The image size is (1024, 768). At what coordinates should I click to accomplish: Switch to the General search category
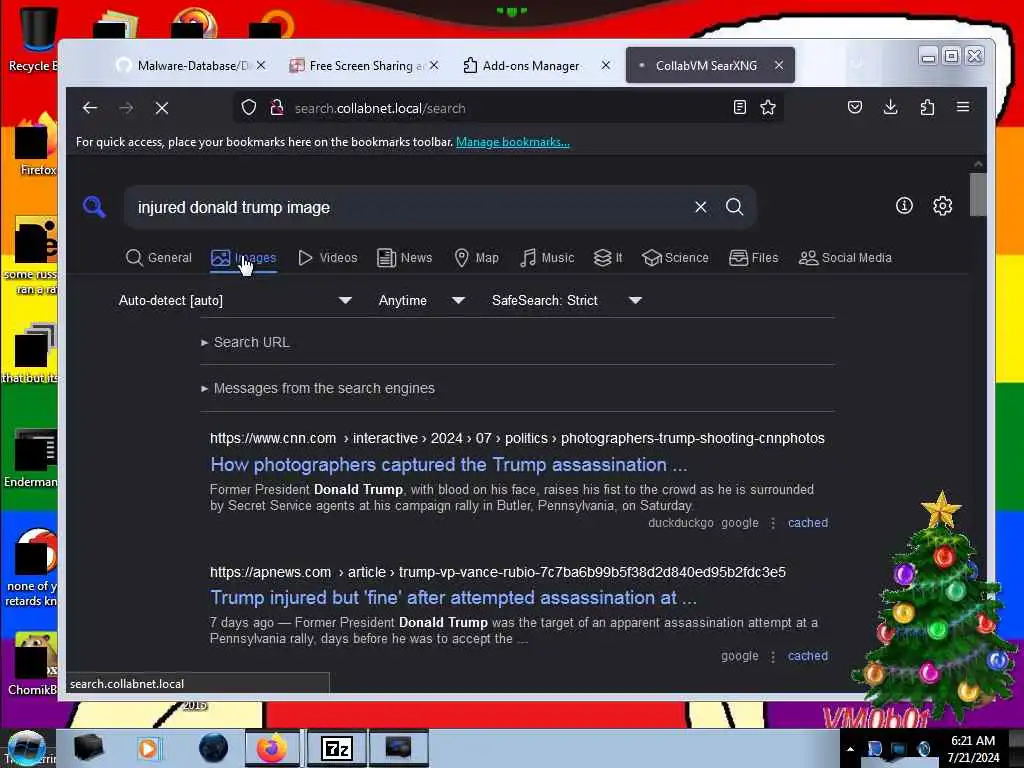(159, 258)
